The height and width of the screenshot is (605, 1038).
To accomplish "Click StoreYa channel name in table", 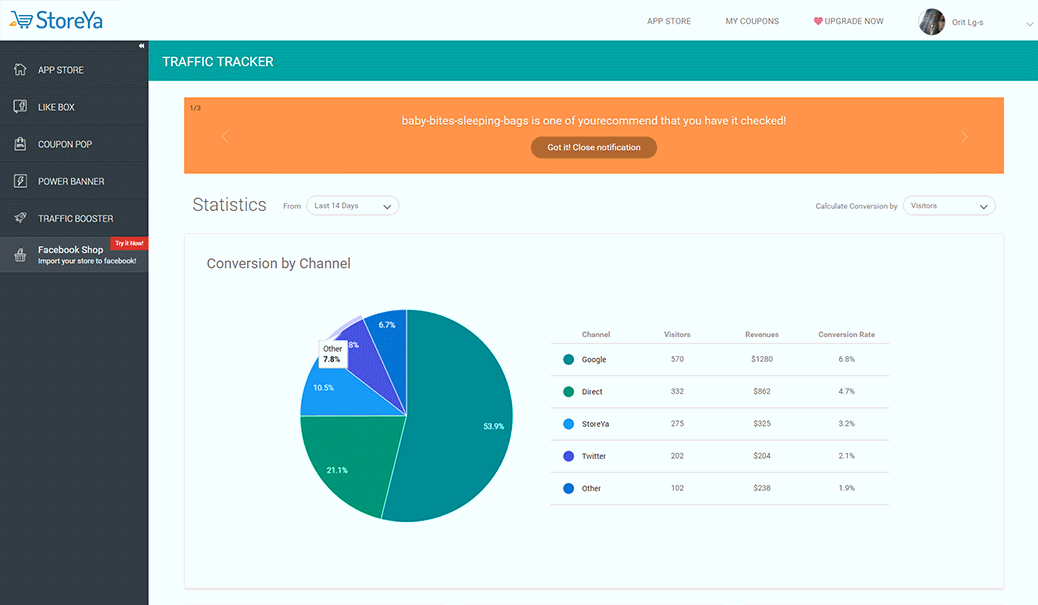I will click(595, 424).
